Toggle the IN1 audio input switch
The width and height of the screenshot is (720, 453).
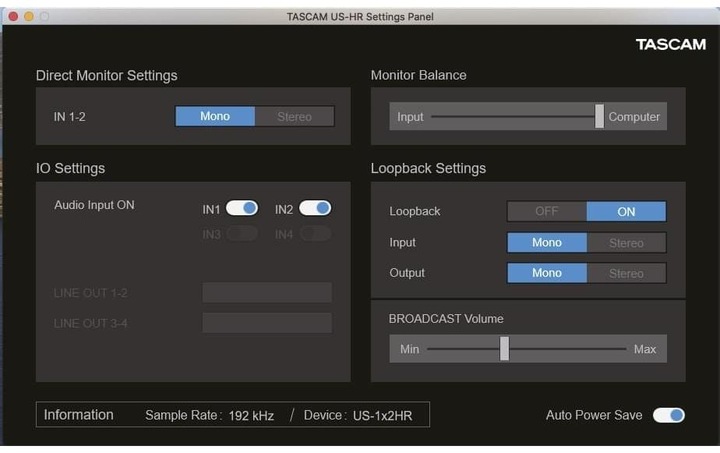pos(242,208)
